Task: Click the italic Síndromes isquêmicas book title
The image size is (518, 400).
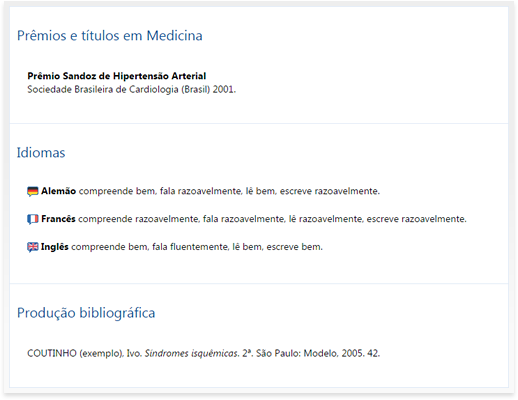Action: 192,353
